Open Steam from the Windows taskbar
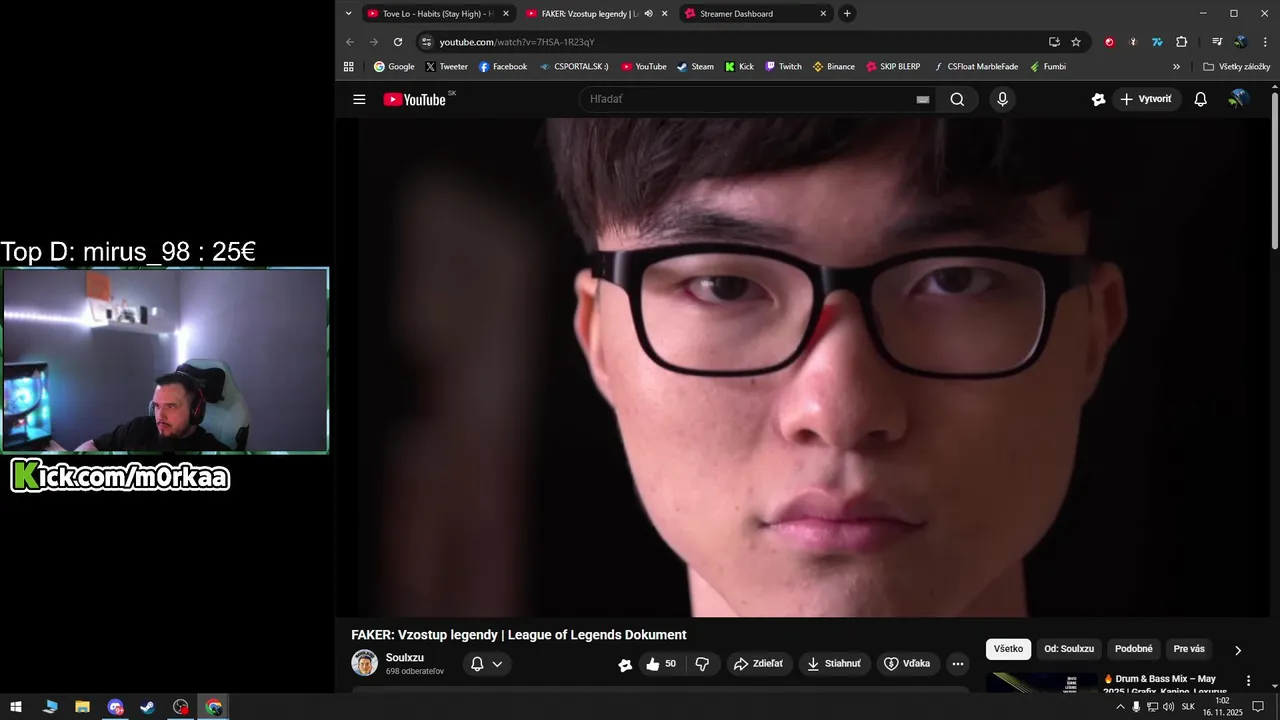The image size is (1280, 720). [147, 707]
